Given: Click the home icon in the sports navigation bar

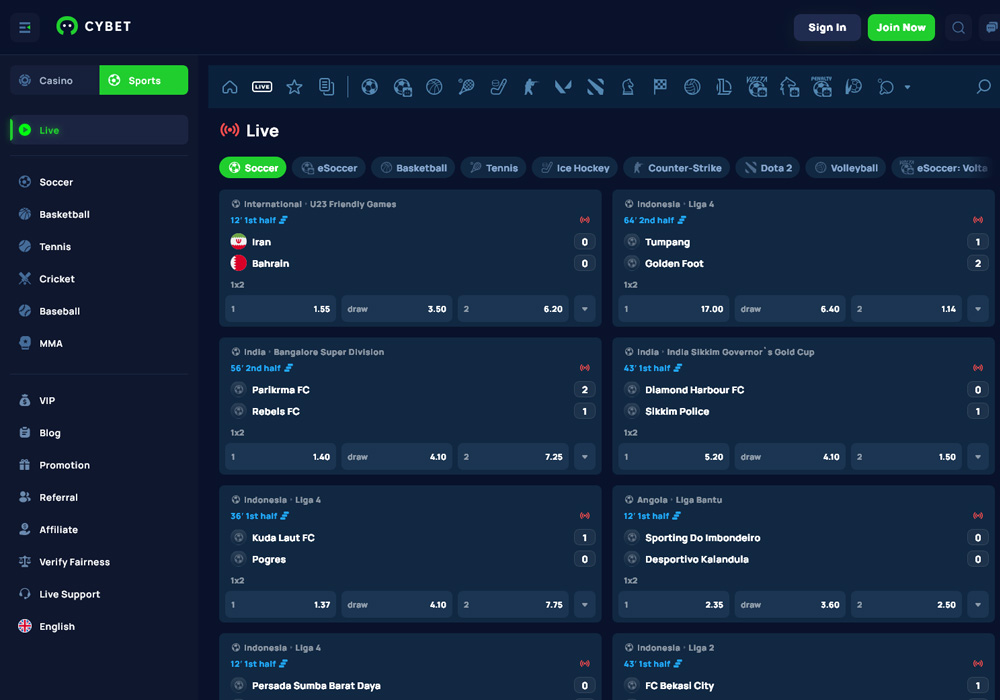Looking at the screenshot, I should point(229,87).
